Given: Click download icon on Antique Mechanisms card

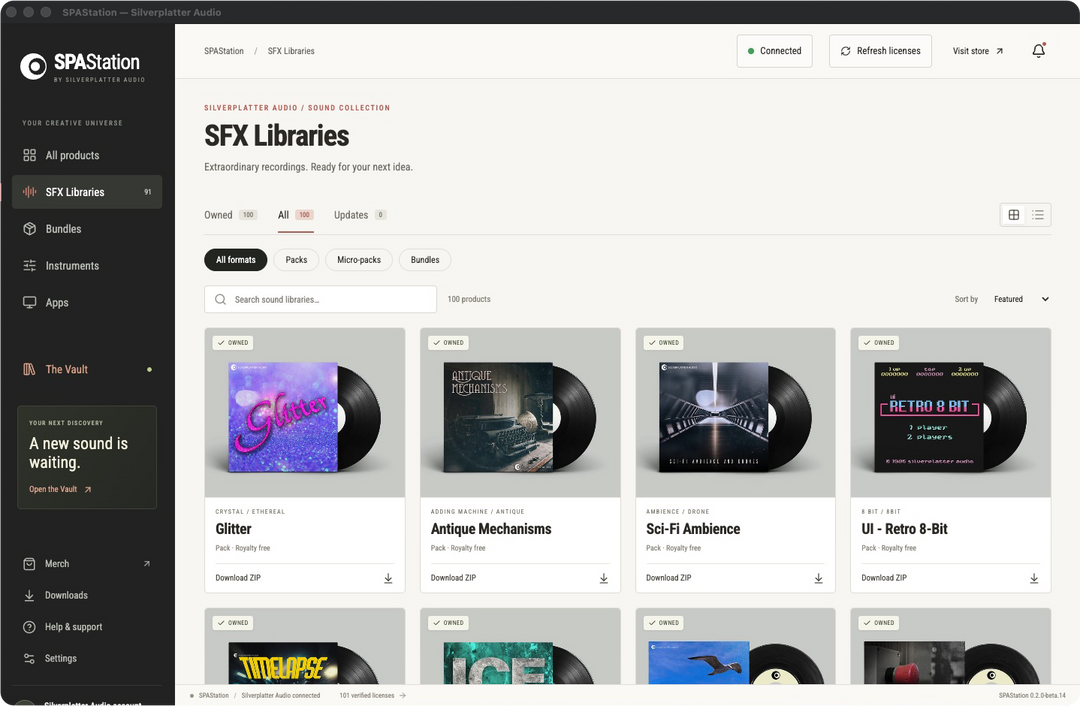Looking at the screenshot, I should tap(603, 578).
